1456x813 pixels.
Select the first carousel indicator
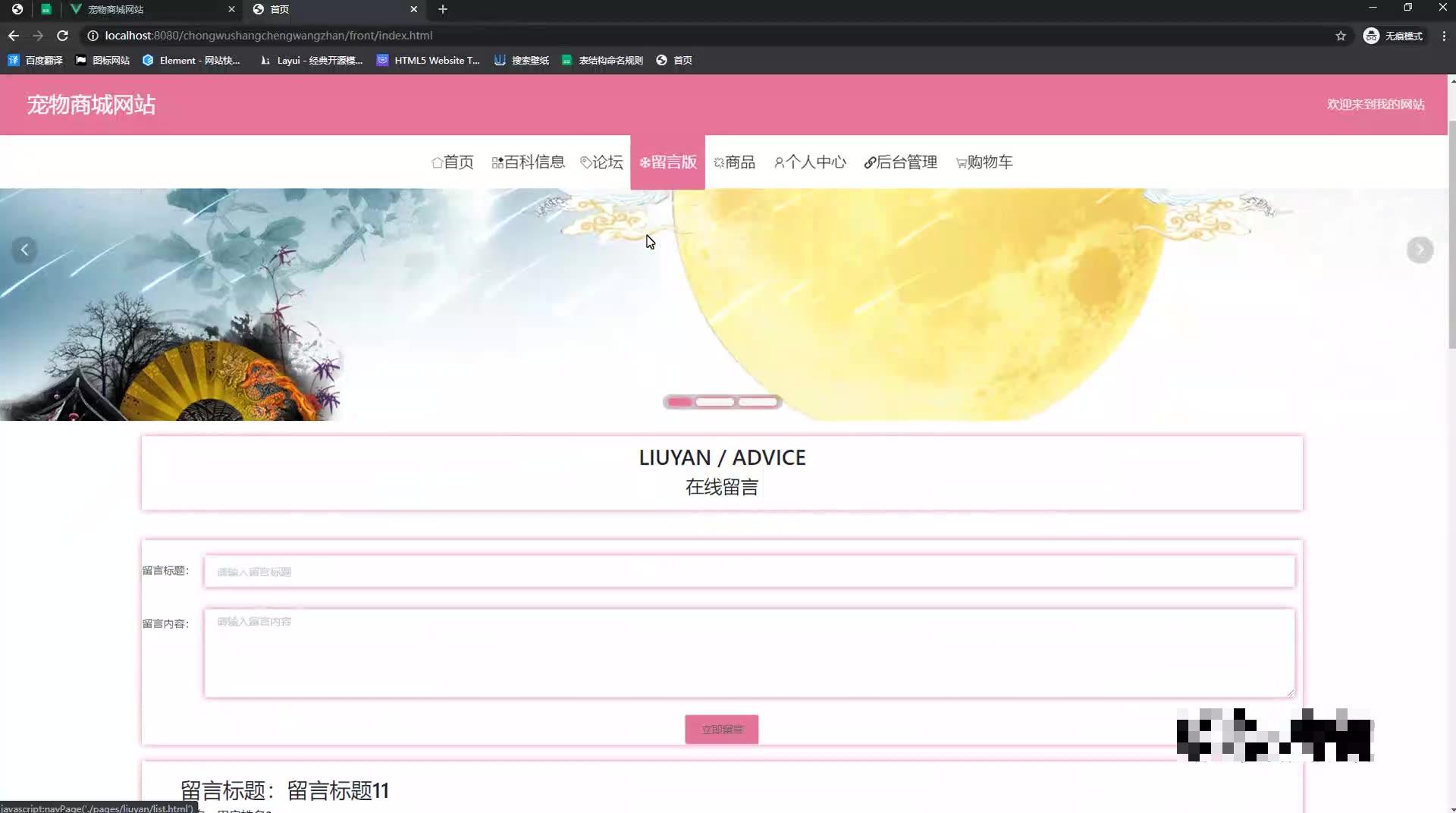coord(679,402)
